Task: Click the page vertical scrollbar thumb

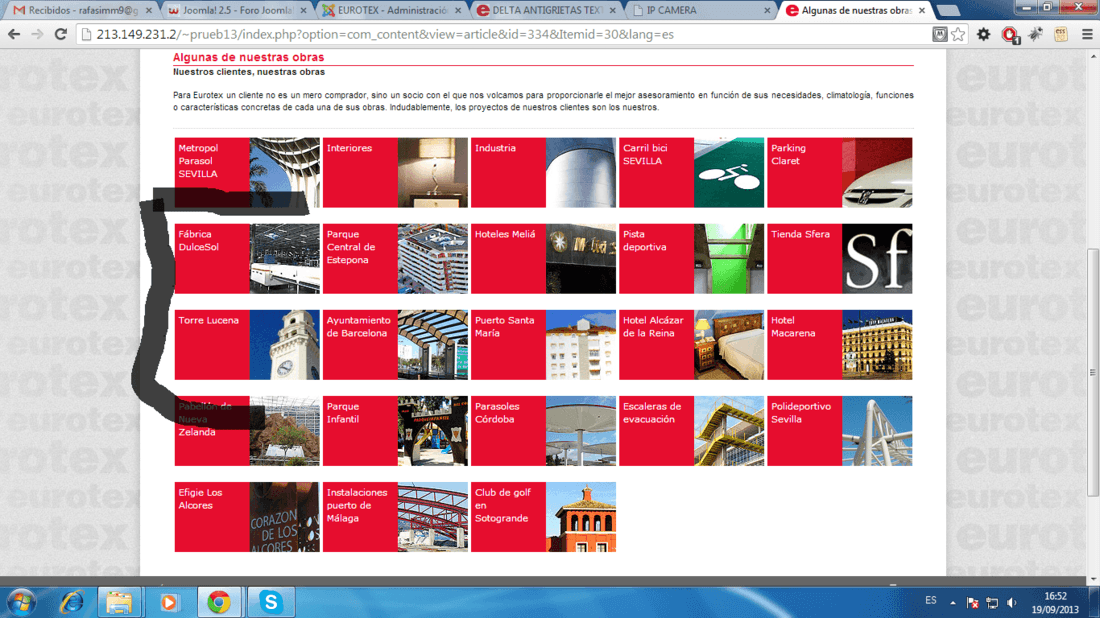Action: [1093, 372]
